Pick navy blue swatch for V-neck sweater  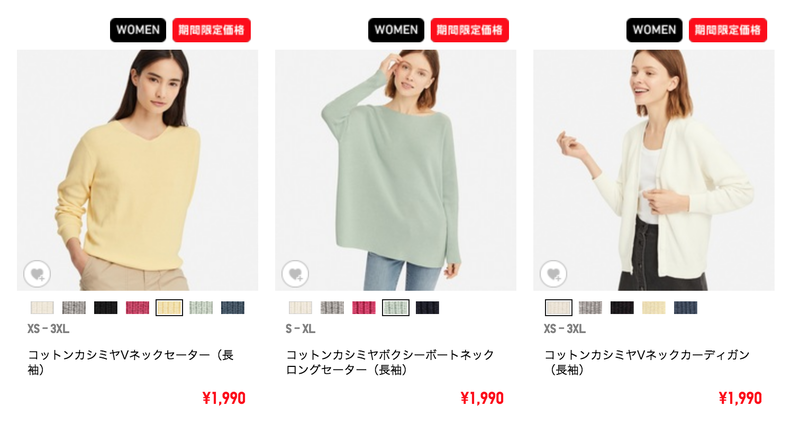coord(233,308)
